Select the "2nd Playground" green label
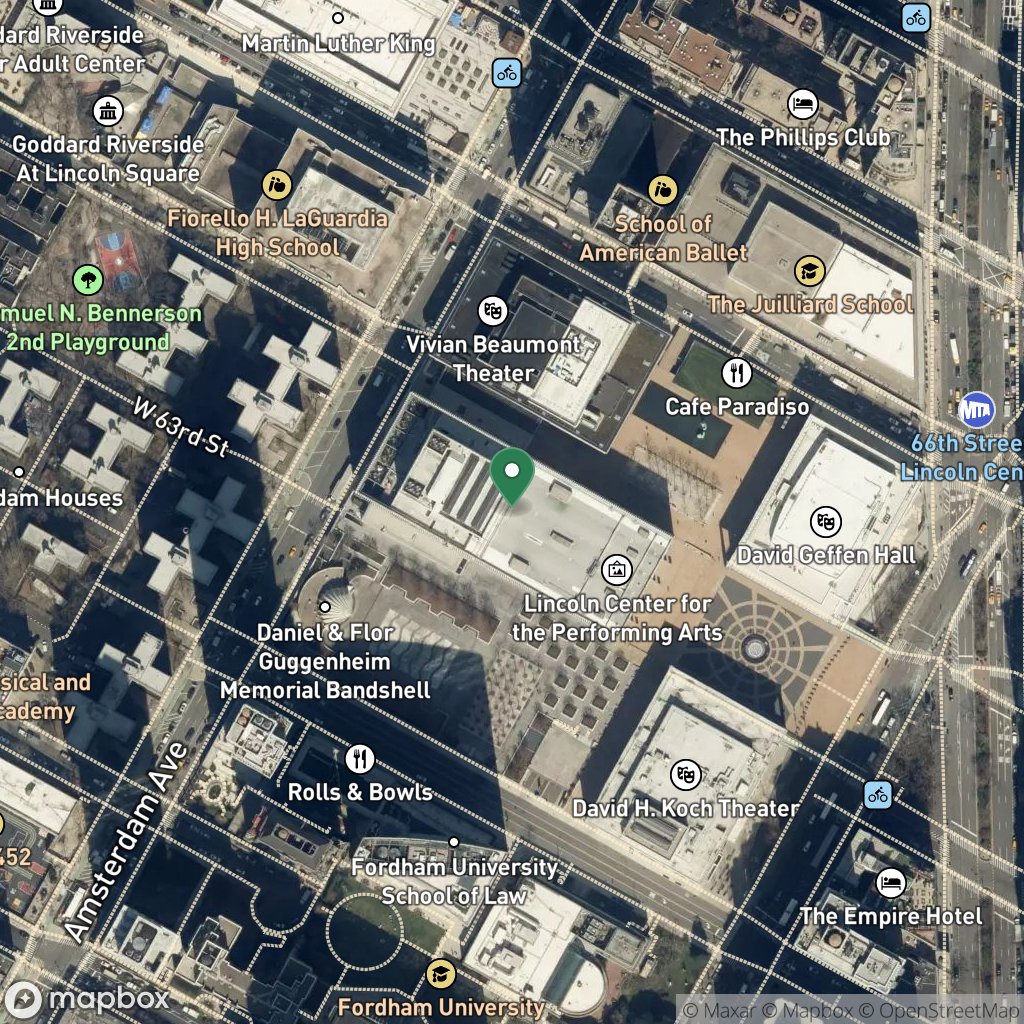1024x1024 pixels. (x=88, y=342)
